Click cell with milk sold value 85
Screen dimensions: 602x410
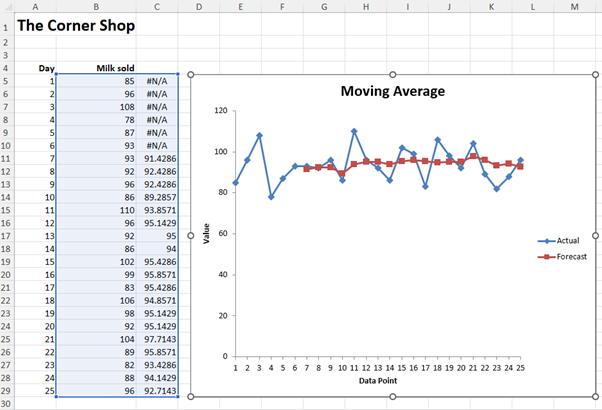pyautogui.click(x=96, y=81)
